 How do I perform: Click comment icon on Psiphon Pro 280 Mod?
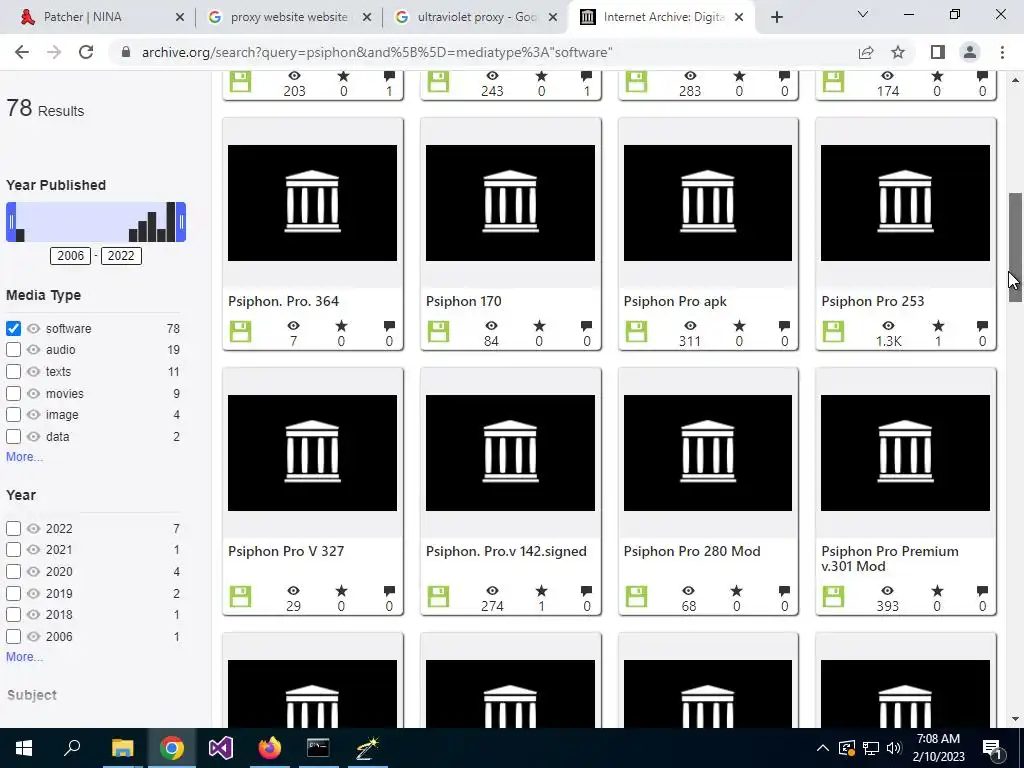coord(784,590)
